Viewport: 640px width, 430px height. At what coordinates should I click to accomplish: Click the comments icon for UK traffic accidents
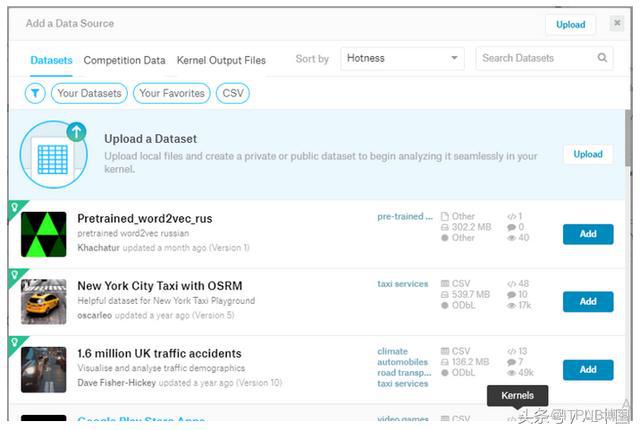[x=511, y=362]
